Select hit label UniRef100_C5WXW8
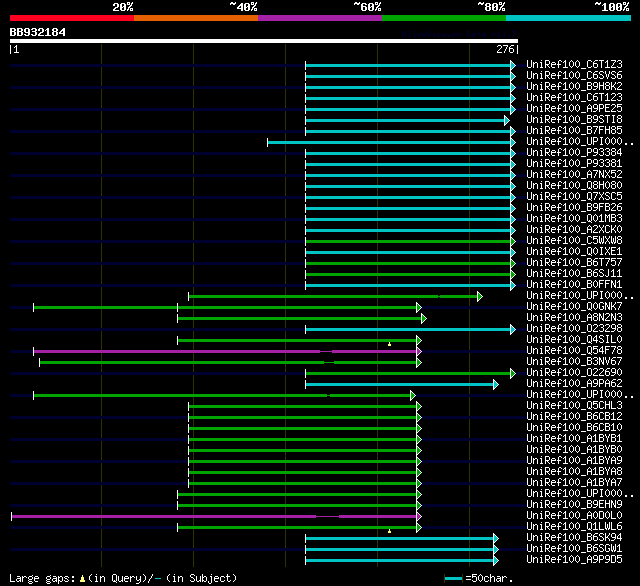The width and height of the screenshot is (640, 586). point(574,241)
